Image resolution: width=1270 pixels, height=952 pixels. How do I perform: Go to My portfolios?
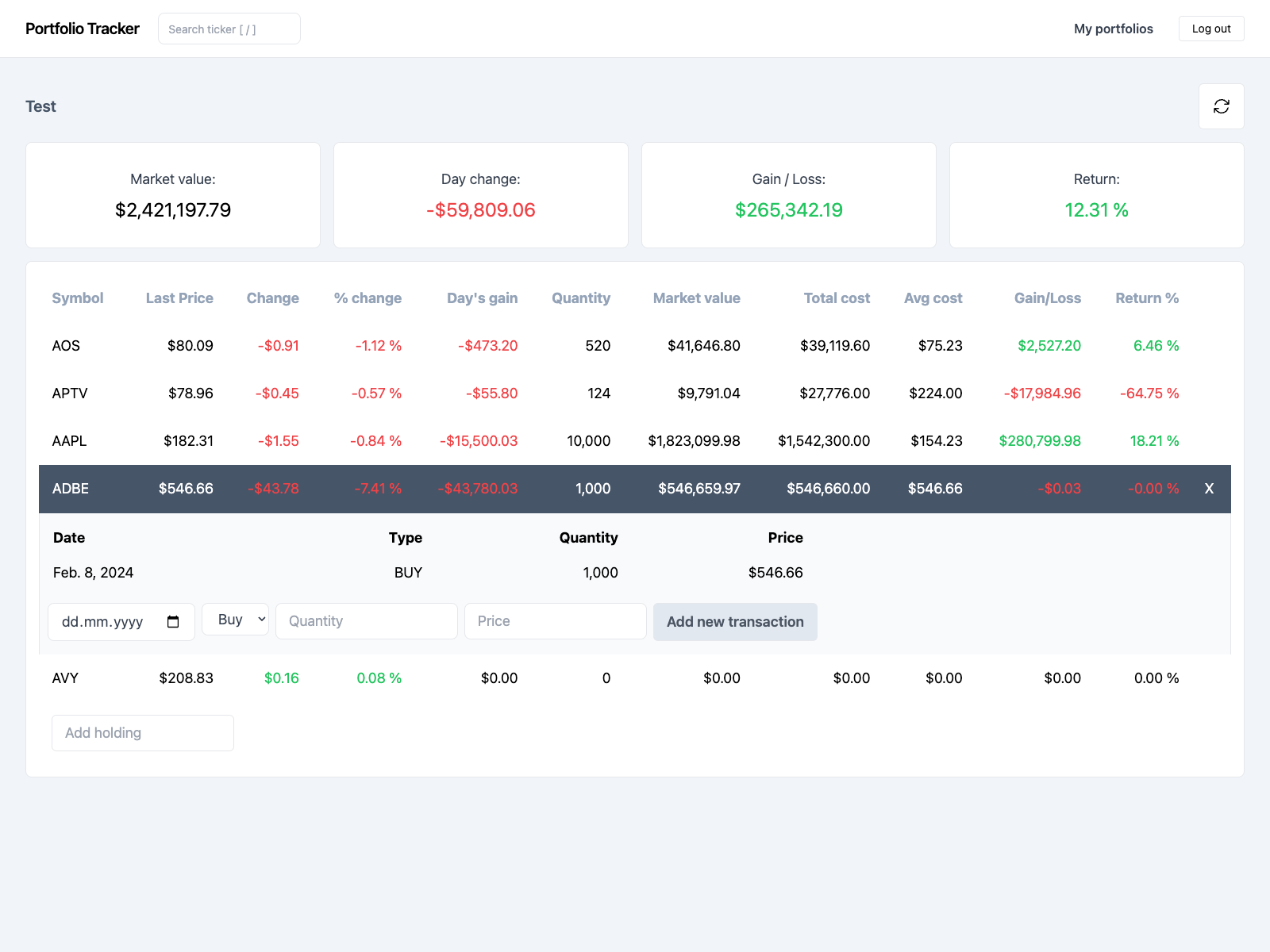coord(1113,29)
